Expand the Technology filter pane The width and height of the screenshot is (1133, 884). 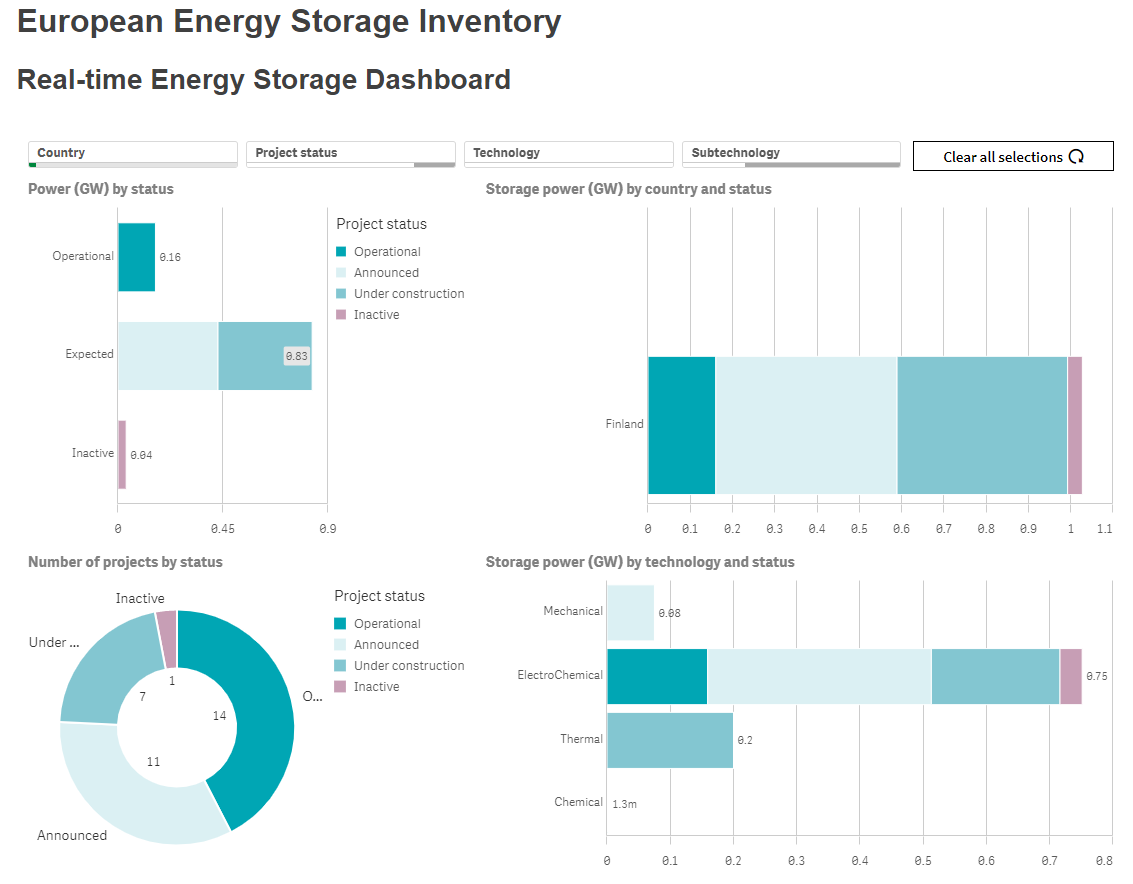point(568,153)
